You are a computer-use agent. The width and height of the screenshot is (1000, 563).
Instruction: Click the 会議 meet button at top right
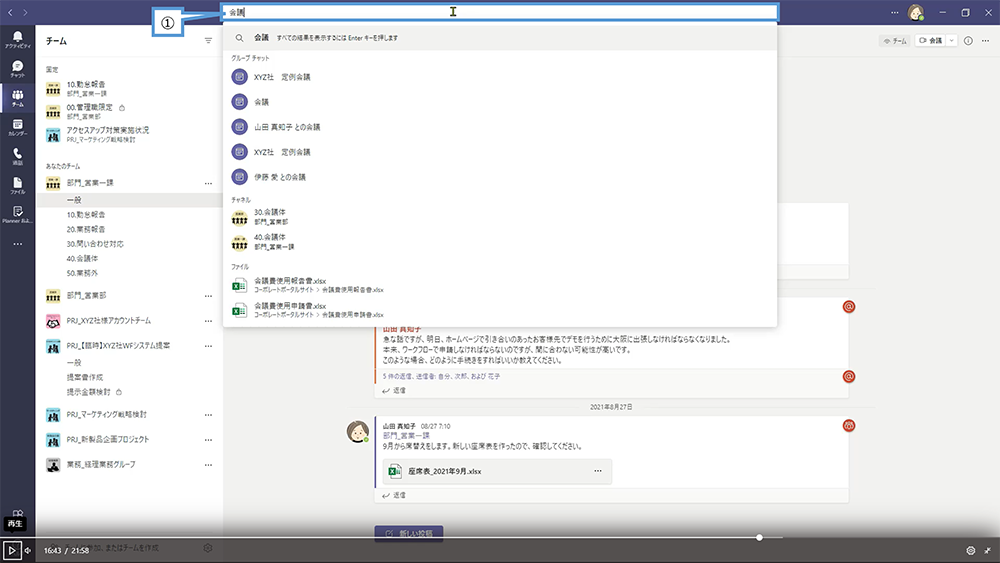pos(931,40)
